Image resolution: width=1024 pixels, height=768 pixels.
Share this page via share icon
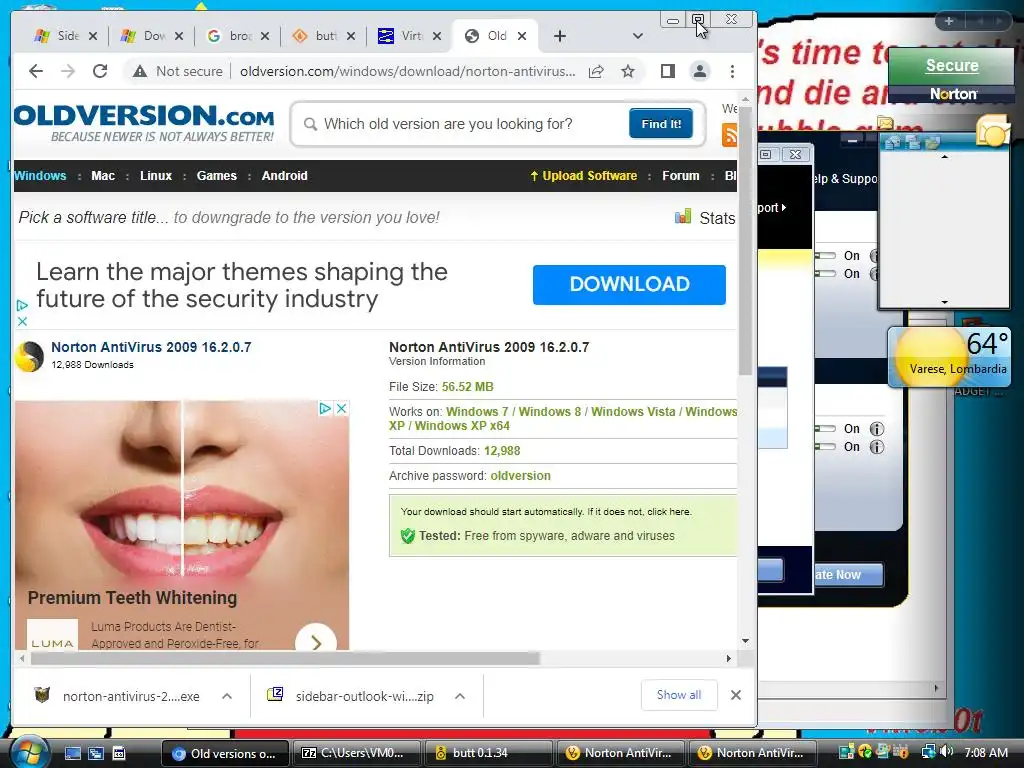[596, 71]
